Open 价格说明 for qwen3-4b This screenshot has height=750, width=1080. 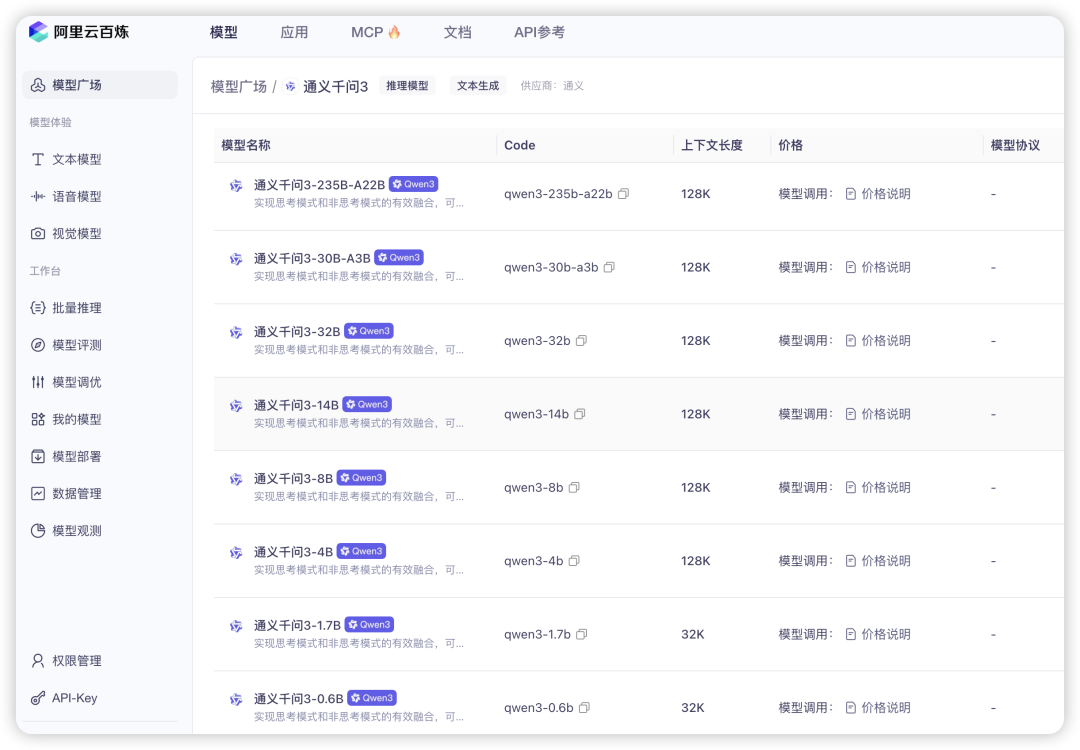(x=878, y=561)
